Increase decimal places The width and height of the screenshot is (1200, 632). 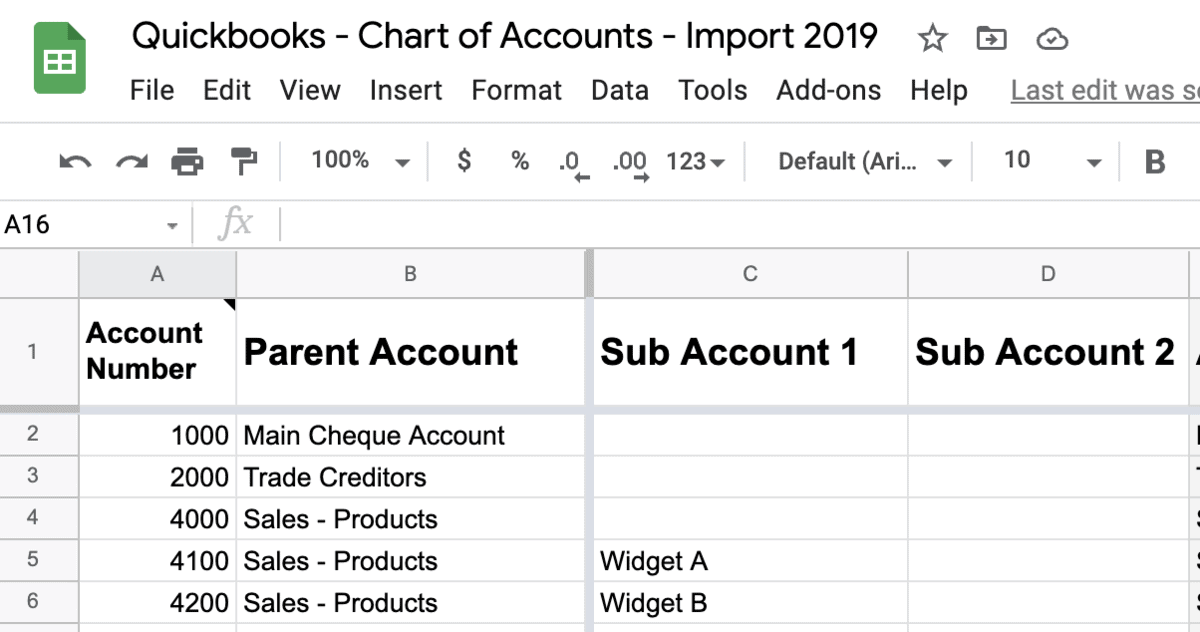631,160
